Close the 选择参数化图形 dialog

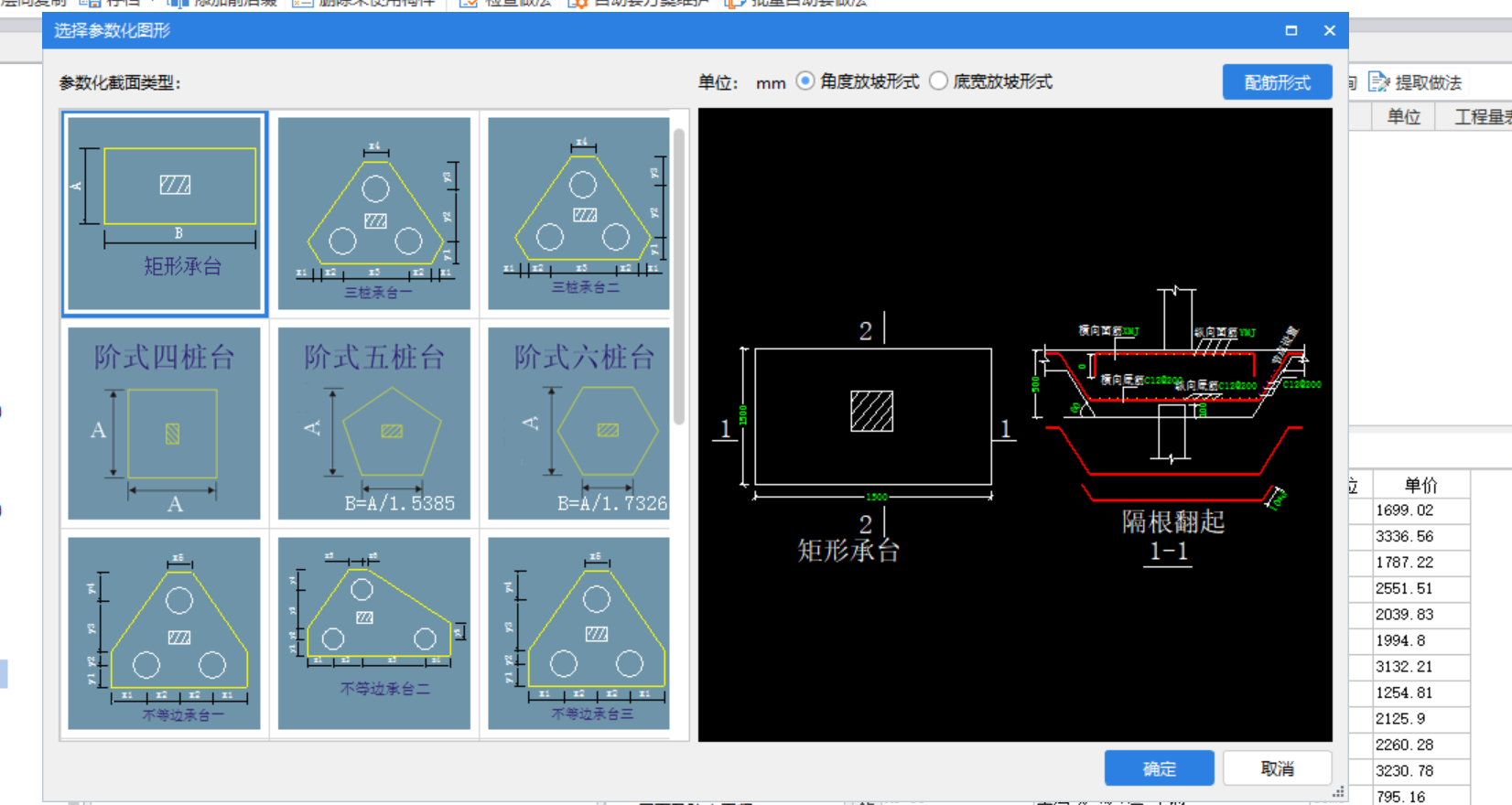(1330, 30)
